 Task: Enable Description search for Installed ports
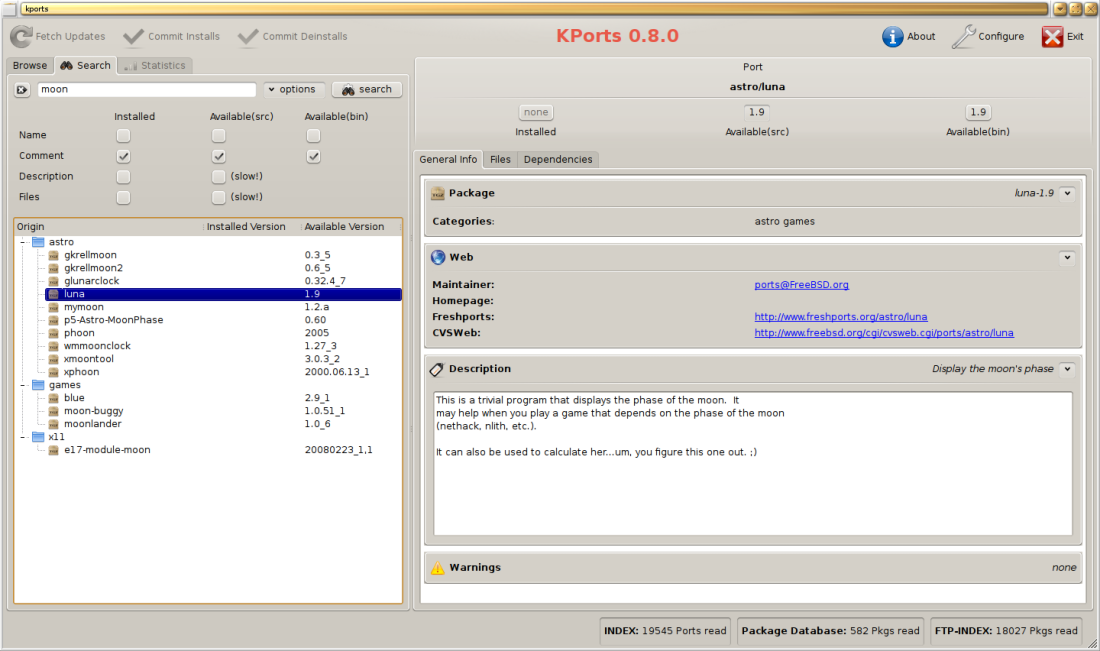(123, 177)
